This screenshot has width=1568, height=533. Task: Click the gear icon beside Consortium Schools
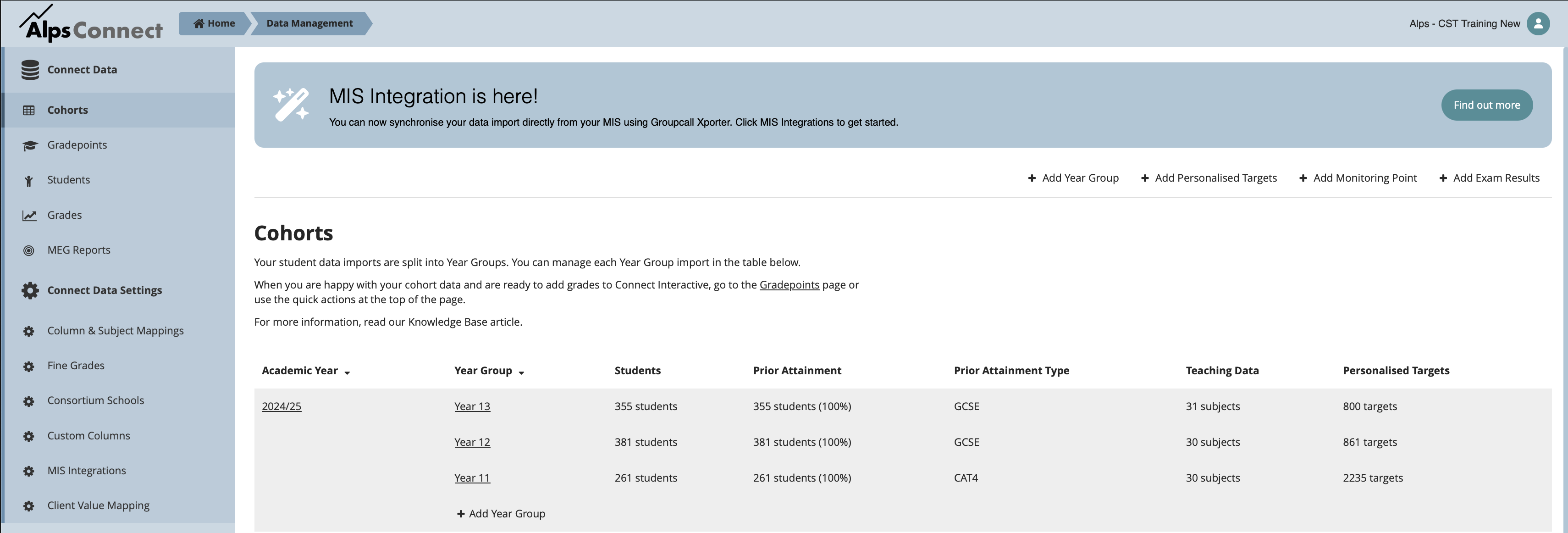click(28, 401)
